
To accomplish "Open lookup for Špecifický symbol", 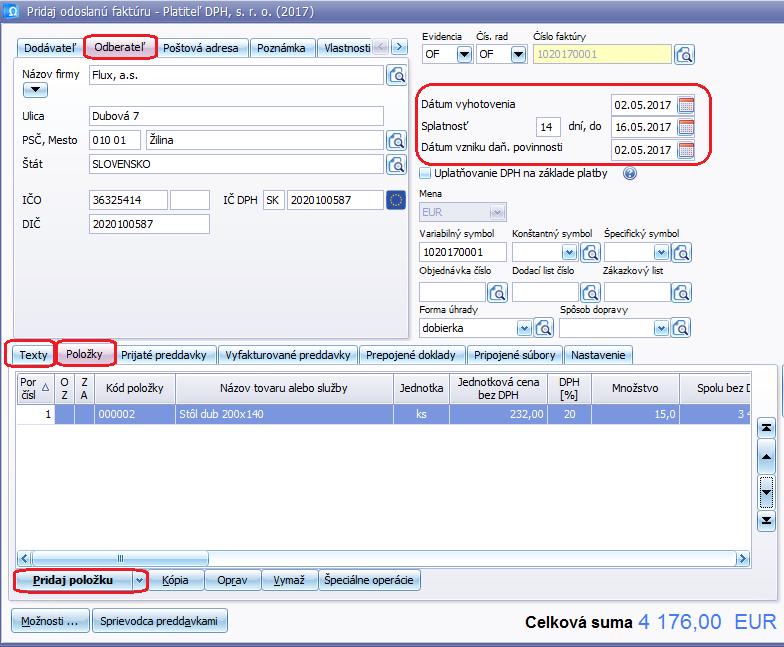I will [682, 252].
